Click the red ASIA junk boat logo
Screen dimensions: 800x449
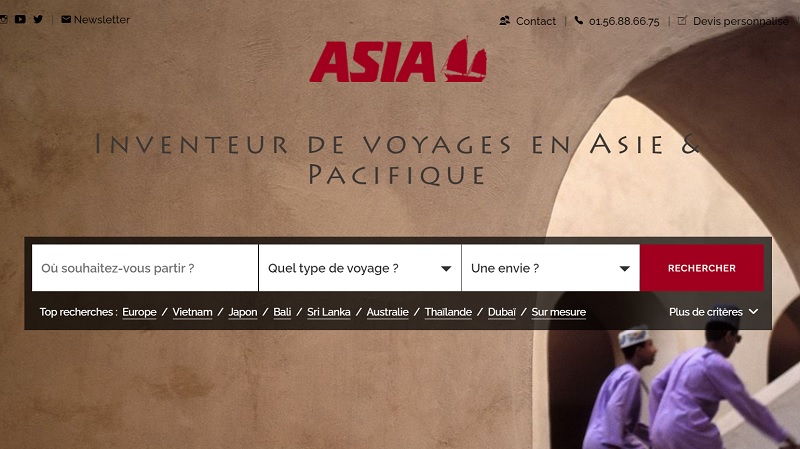pyautogui.click(x=398, y=60)
